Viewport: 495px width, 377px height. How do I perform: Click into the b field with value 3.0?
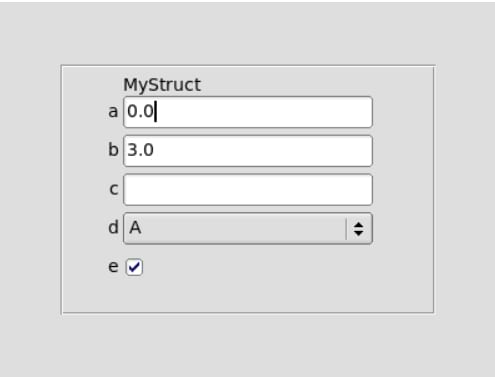(248, 151)
